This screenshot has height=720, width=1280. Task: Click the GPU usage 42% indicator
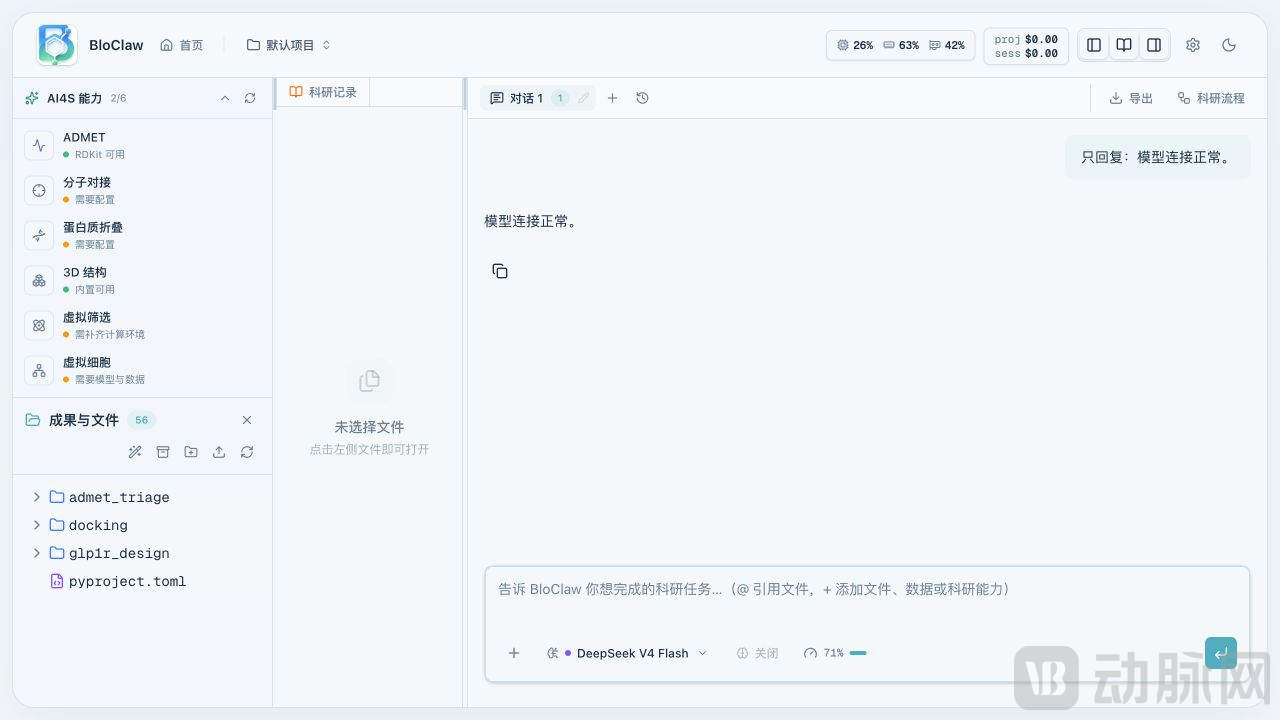pos(947,45)
